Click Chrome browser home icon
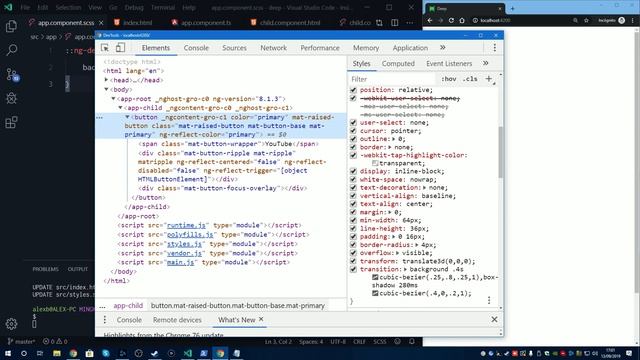 pyautogui.click(x=462, y=20)
